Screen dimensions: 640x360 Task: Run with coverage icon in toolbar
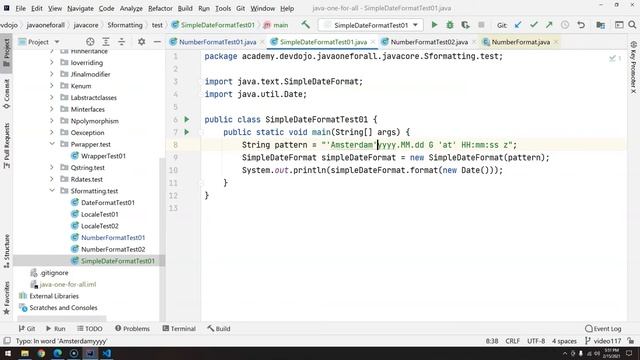pos(465,25)
